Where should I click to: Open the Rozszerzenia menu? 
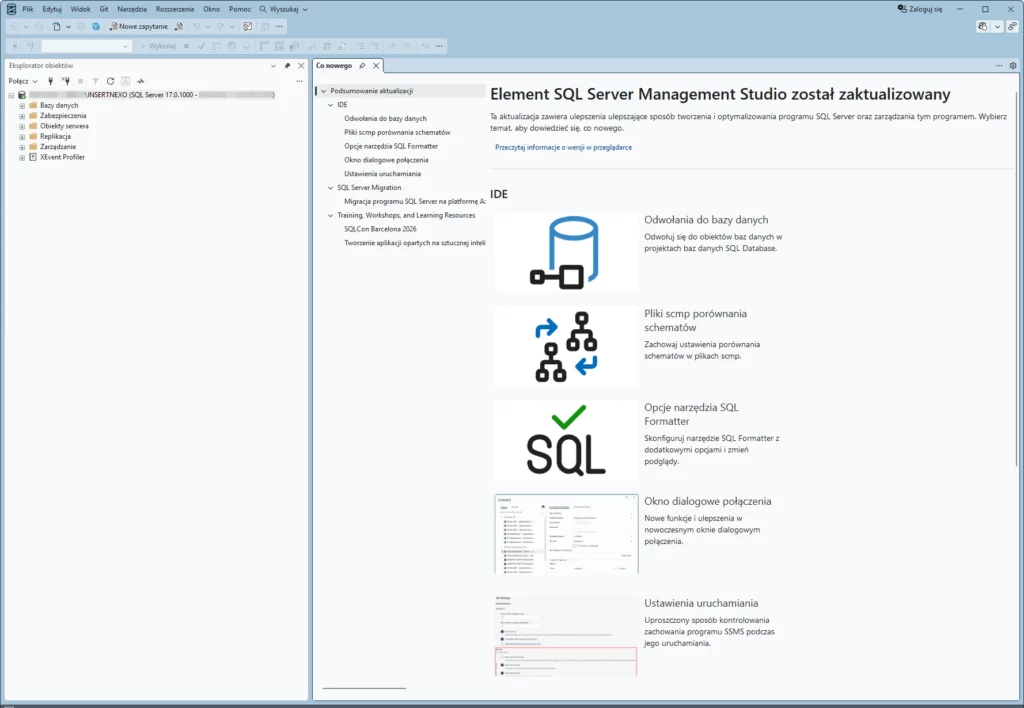point(174,9)
